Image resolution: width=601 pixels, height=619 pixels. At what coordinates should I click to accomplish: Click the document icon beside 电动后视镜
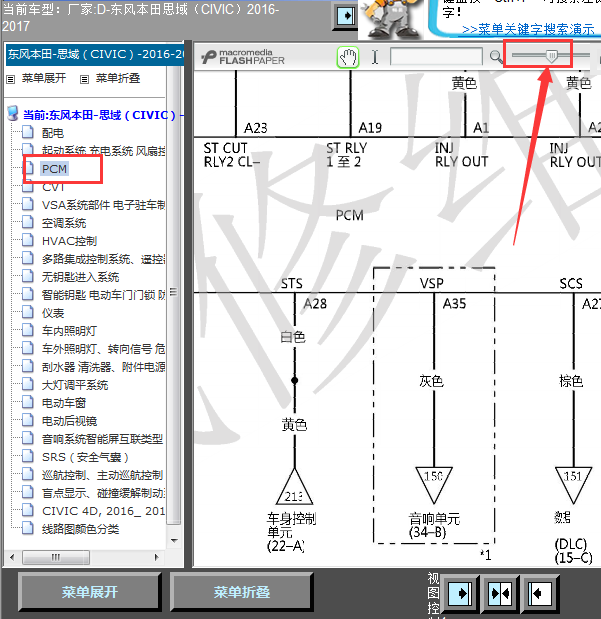click(x=28, y=420)
